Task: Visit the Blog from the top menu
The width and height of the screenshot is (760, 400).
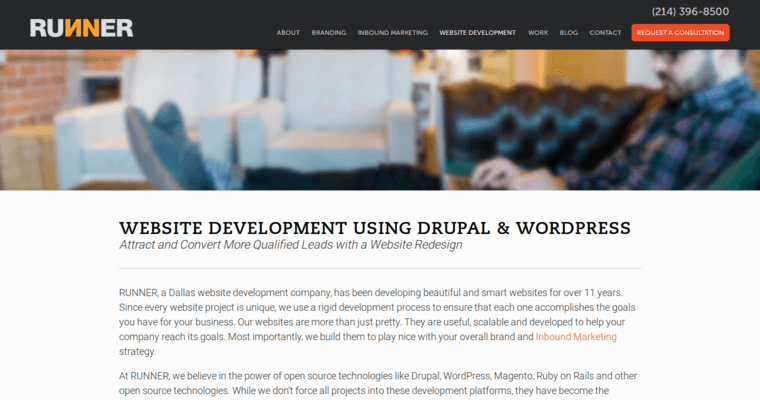Action: click(568, 33)
